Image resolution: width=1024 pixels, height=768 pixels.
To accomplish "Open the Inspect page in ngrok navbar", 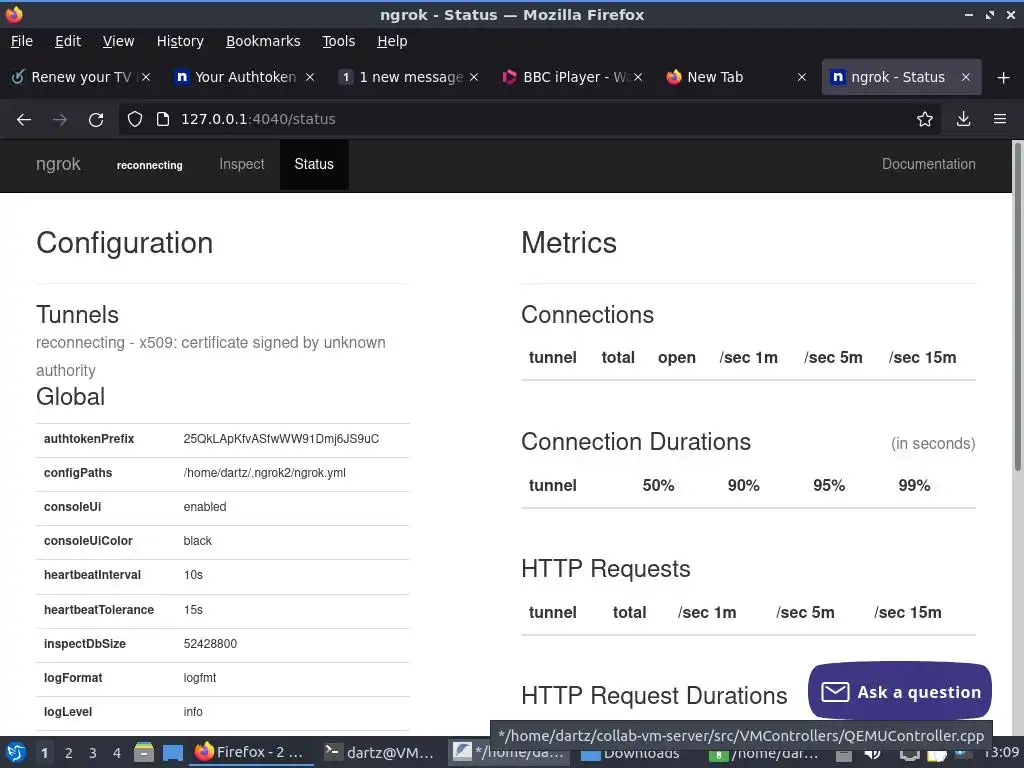I will [x=242, y=165].
